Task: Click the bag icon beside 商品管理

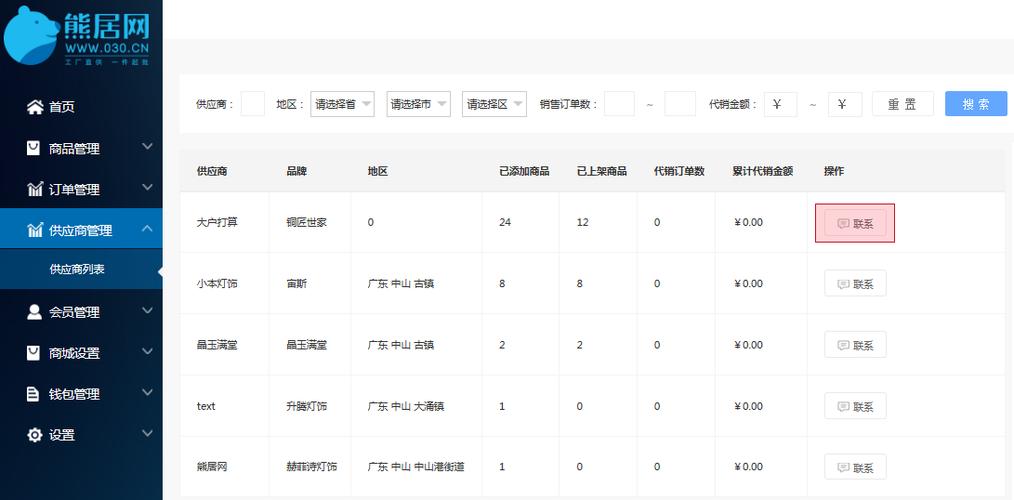Action: (x=34, y=148)
